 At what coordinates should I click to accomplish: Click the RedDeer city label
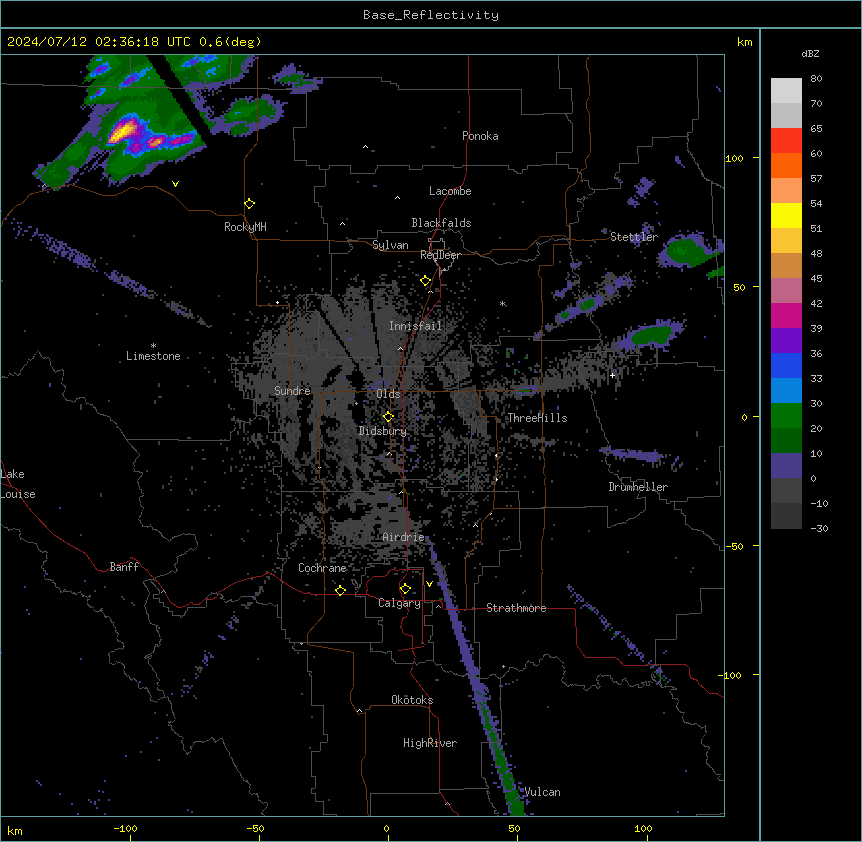point(440,255)
